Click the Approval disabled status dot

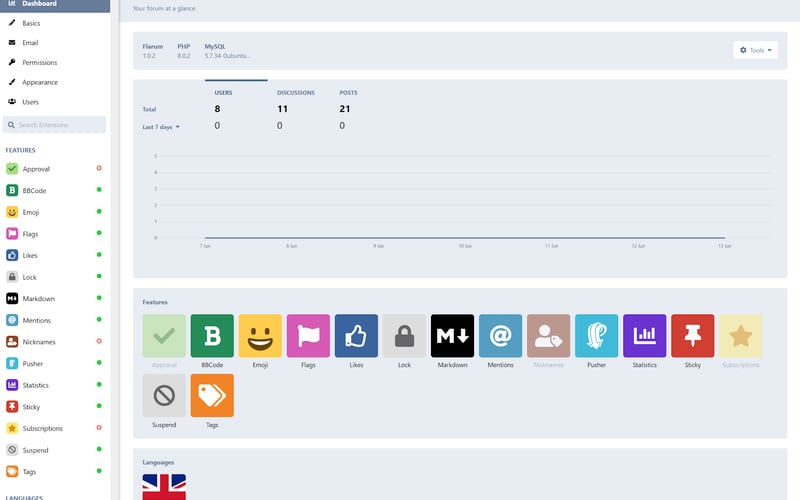pos(99,168)
